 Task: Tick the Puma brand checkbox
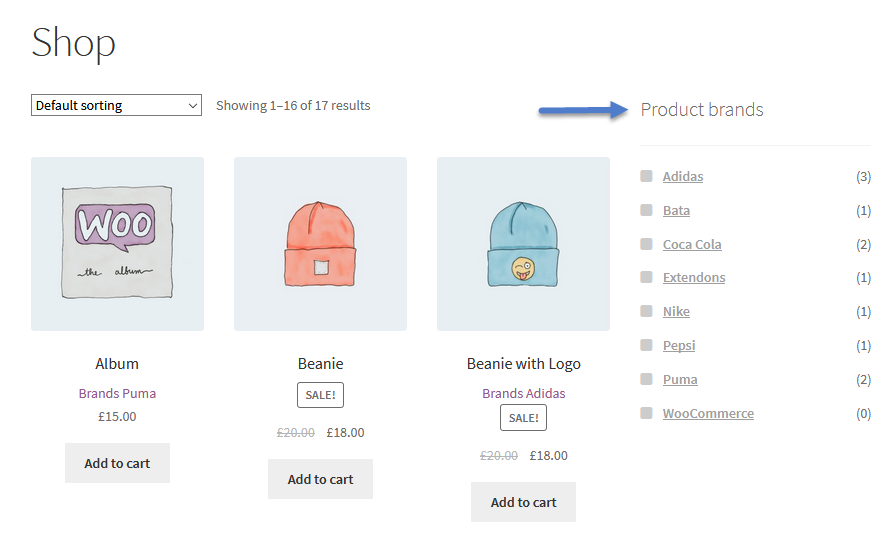[646, 379]
